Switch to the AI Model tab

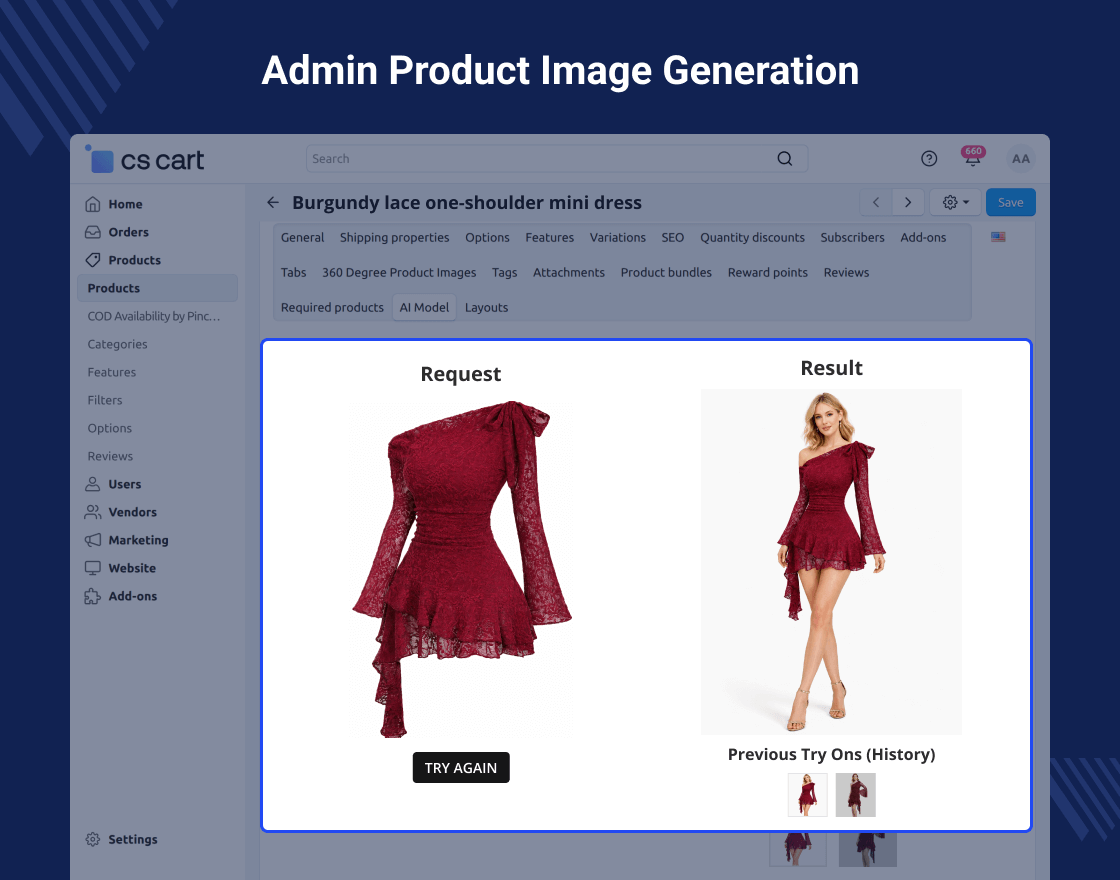pos(424,308)
